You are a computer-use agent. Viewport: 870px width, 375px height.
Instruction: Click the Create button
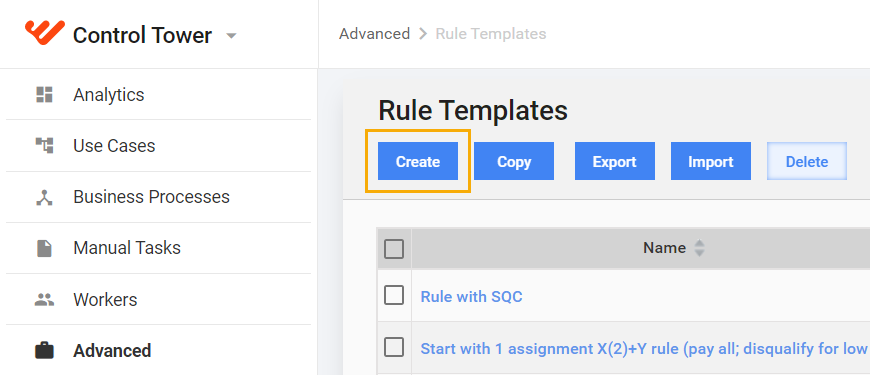tap(418, 161)
